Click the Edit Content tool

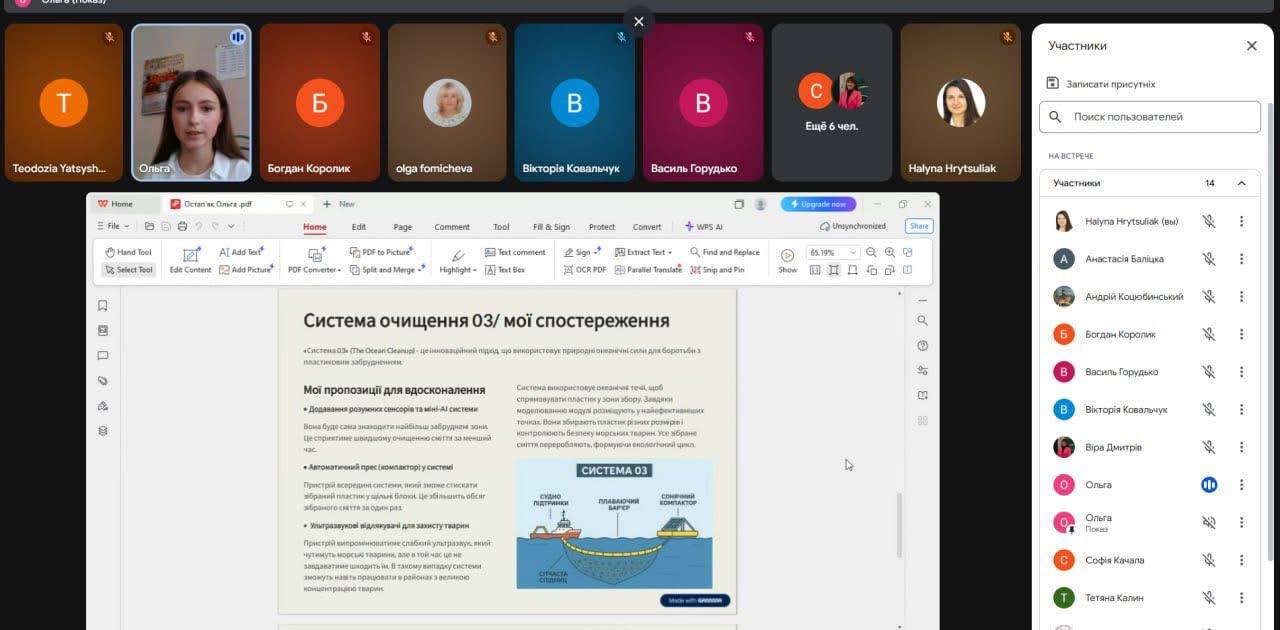pyautogui.click(x=190, y=259)
